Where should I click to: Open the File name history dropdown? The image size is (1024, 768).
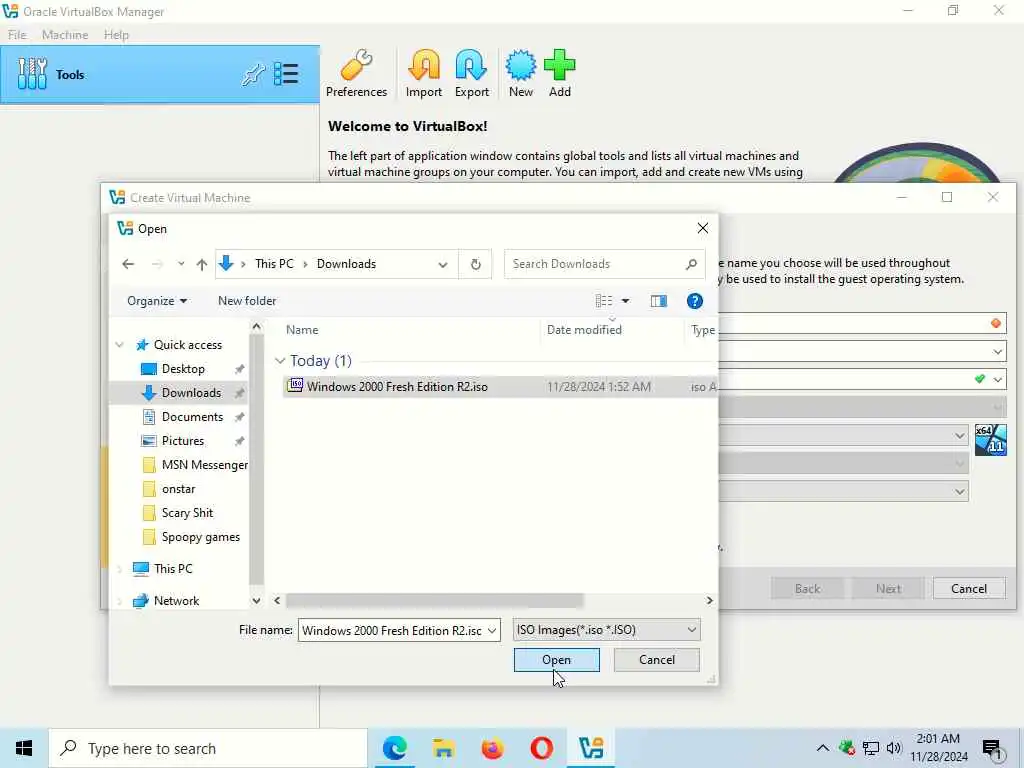click(492, 630)
